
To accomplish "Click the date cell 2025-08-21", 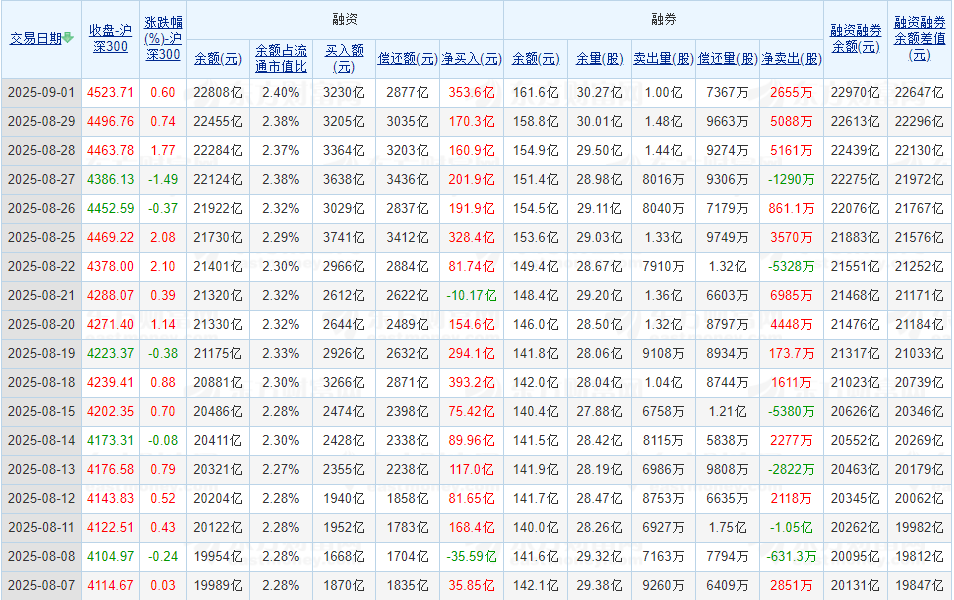I will (x=41, y=295).
